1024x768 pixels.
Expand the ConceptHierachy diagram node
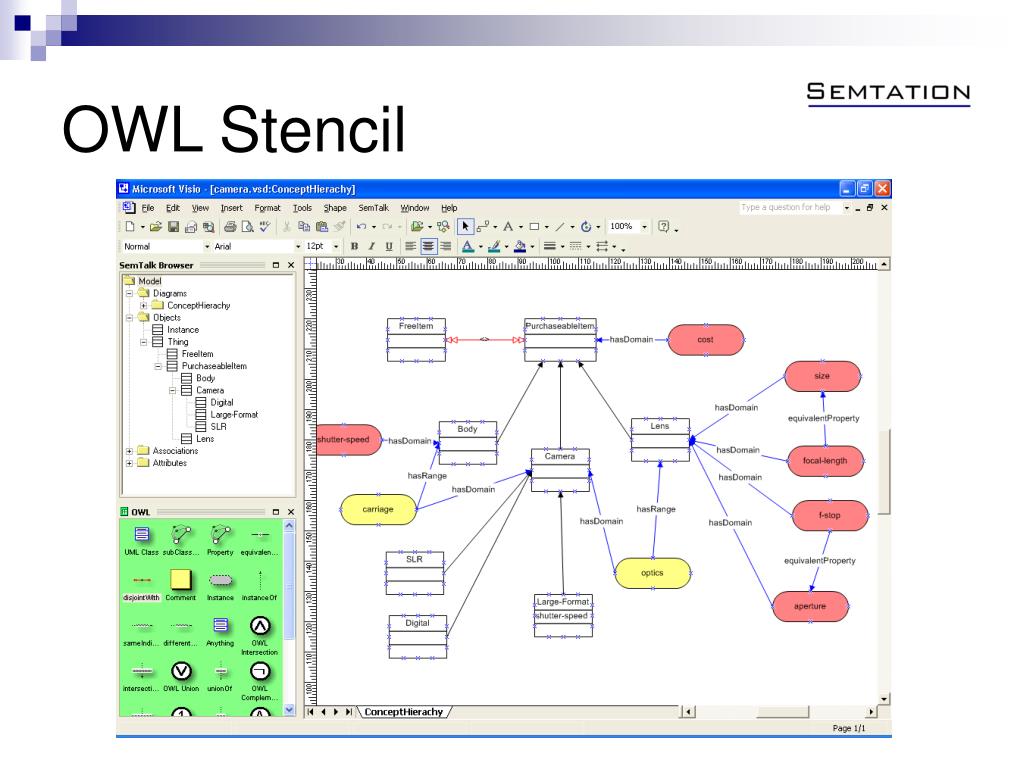(143, 306)
